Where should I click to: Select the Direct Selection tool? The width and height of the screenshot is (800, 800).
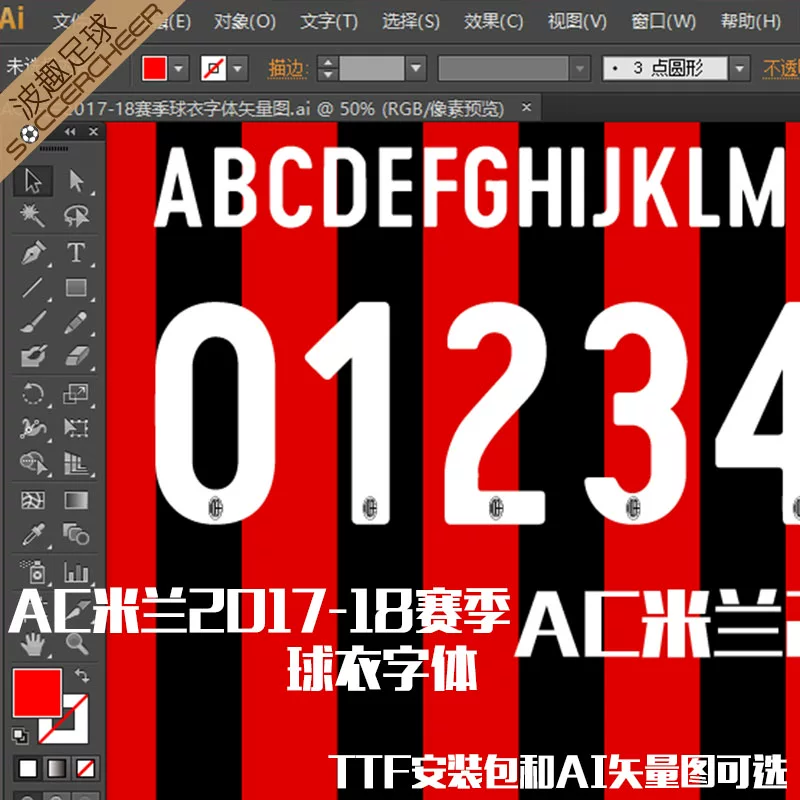[x=77, y=181]
